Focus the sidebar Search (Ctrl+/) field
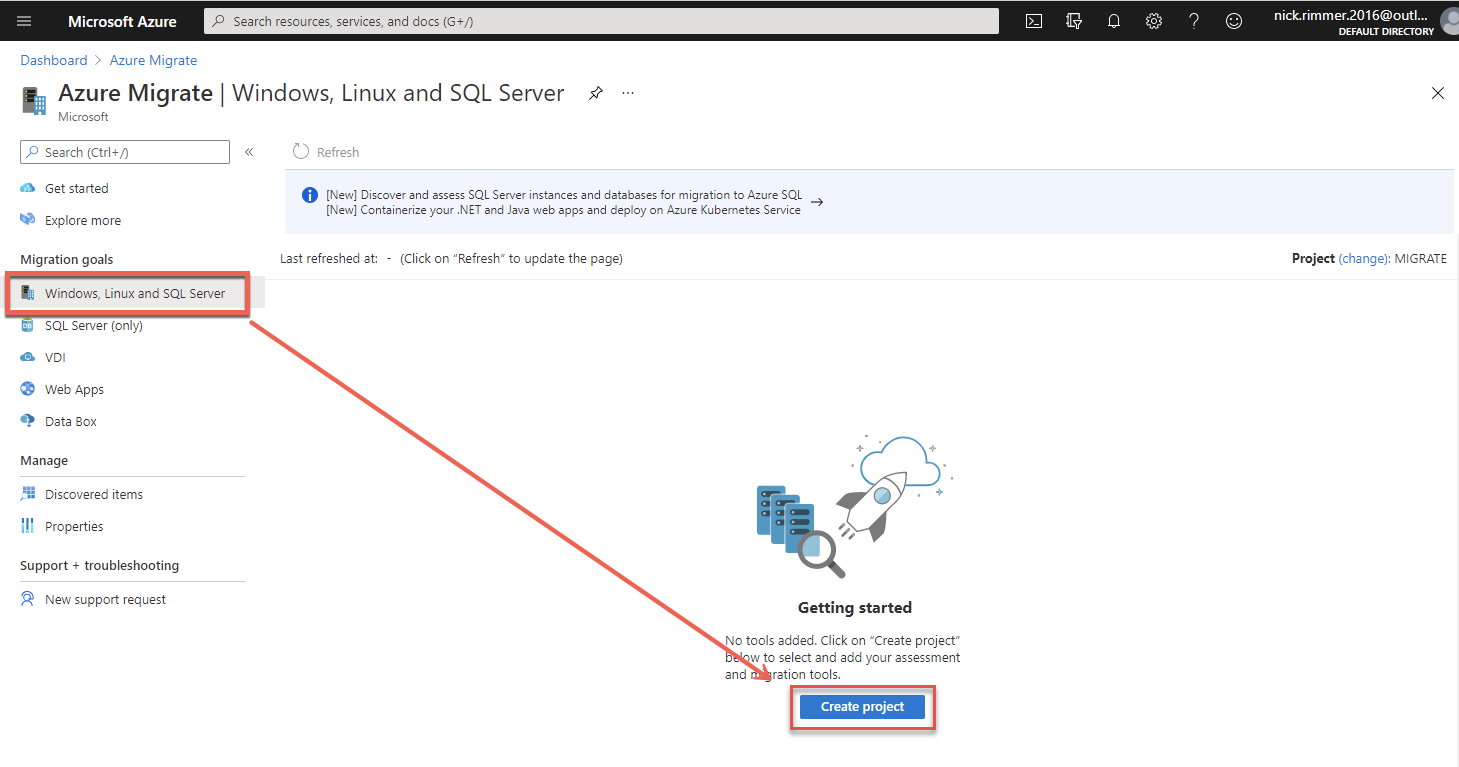The width and height of the screenshot is (1459, 767). pyautogui.click(x=125, y=152)
